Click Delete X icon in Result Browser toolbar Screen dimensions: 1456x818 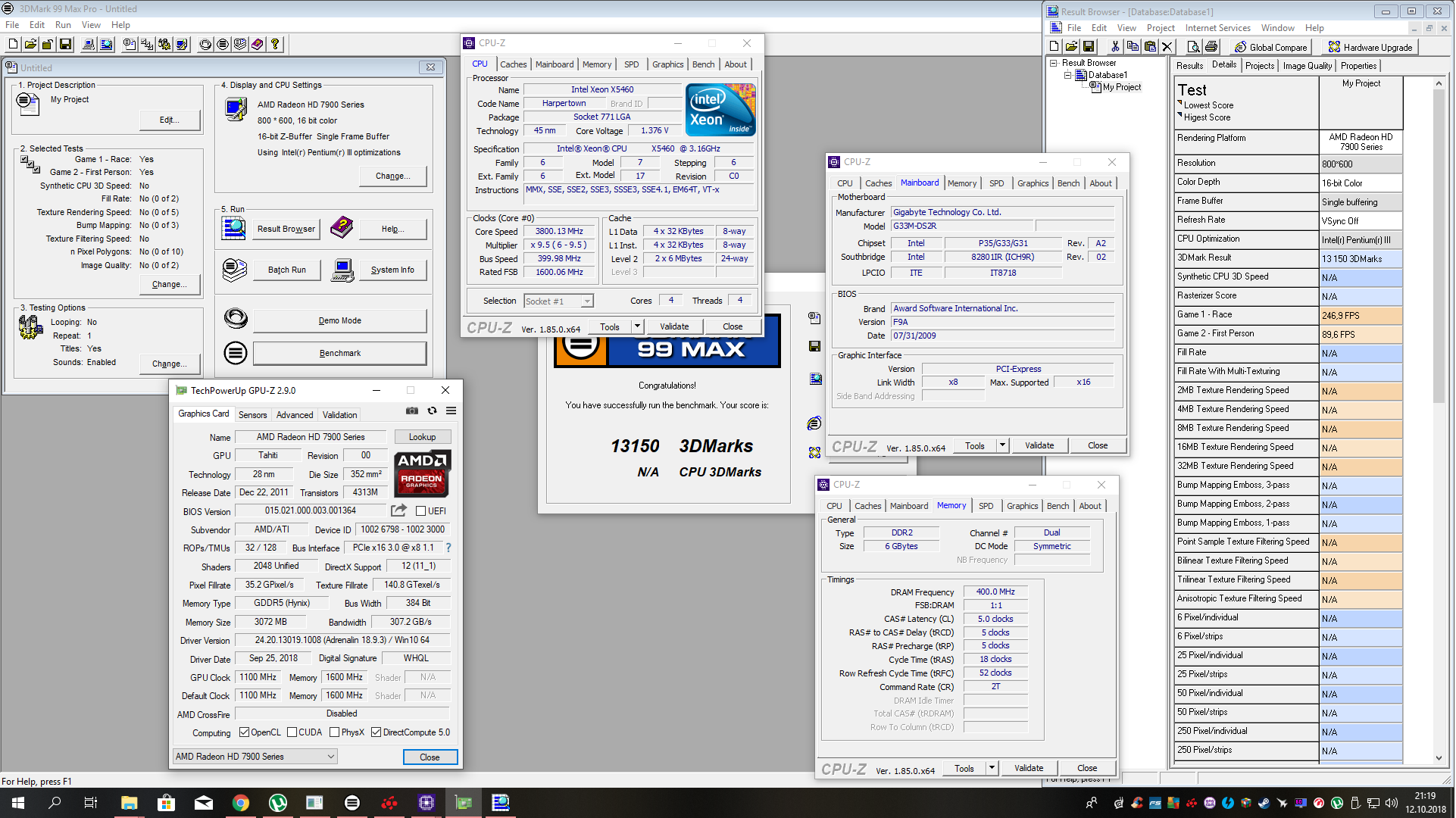pos(1167,47)
